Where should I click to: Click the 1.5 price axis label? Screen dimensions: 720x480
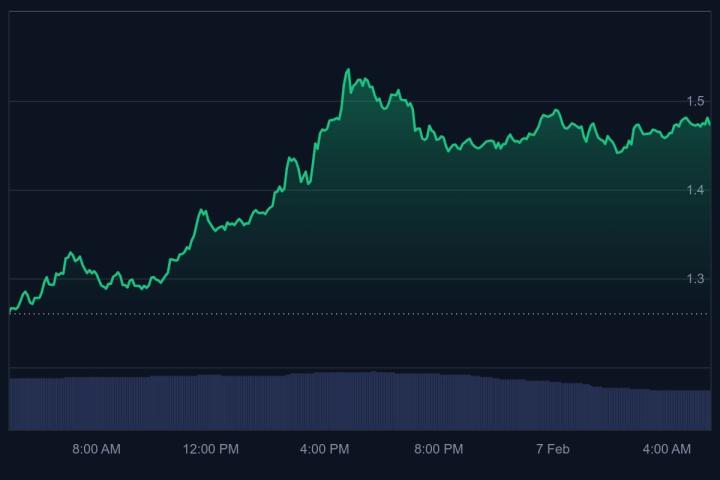[695, 101]
